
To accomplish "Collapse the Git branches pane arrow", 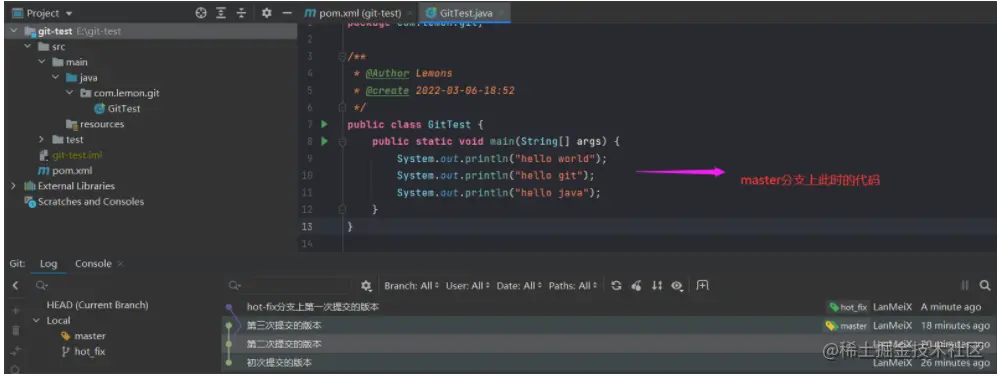I will coord(15,286).
